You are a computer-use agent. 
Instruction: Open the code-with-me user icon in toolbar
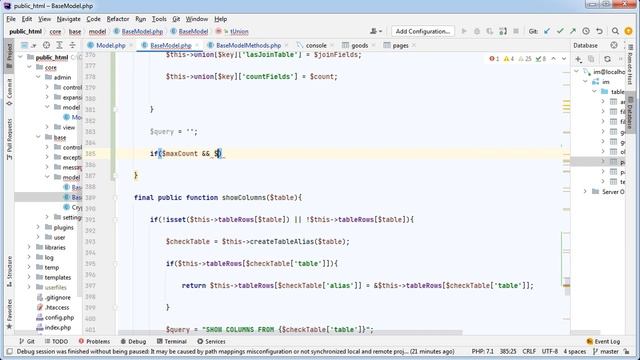pyautogui.click(x=376, y=31)
